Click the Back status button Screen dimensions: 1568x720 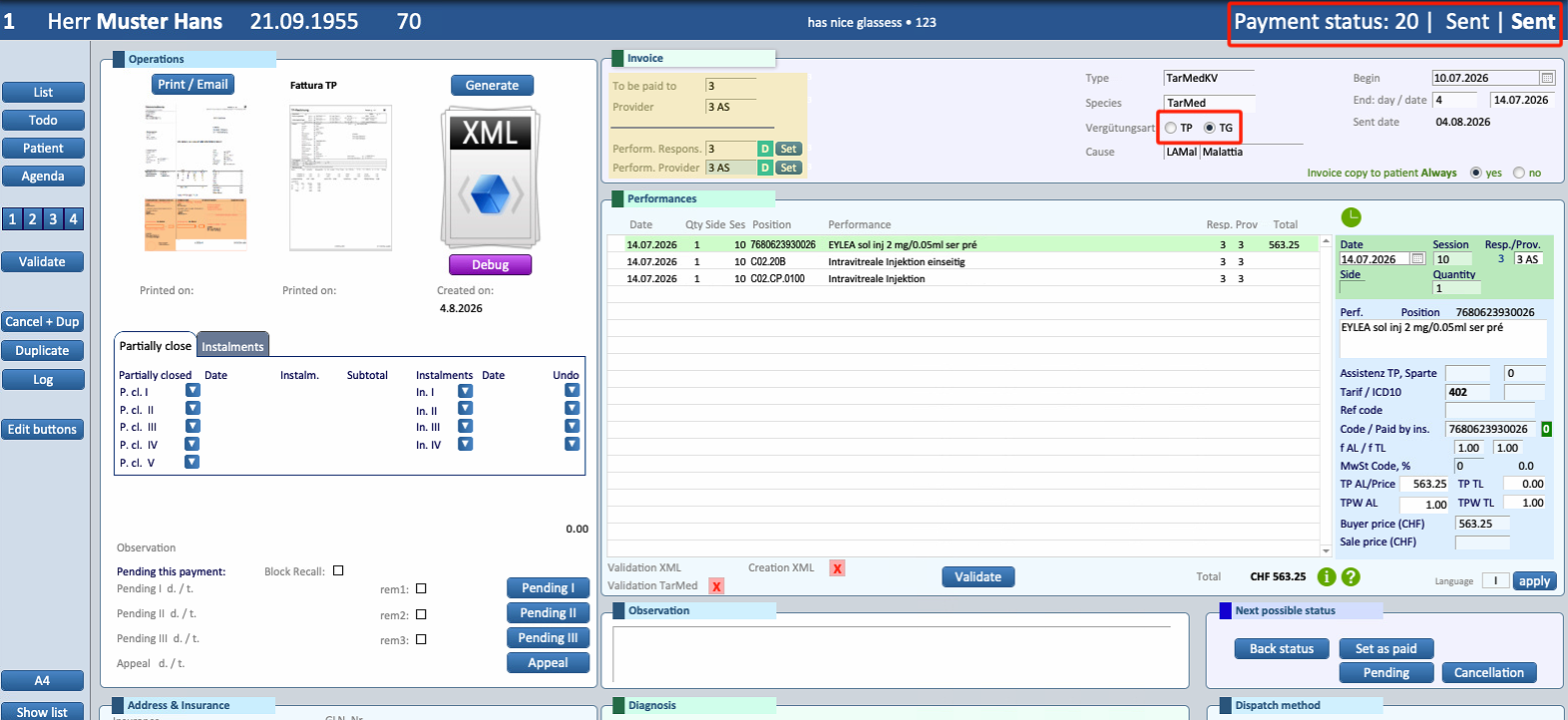tap(1282, 649)
